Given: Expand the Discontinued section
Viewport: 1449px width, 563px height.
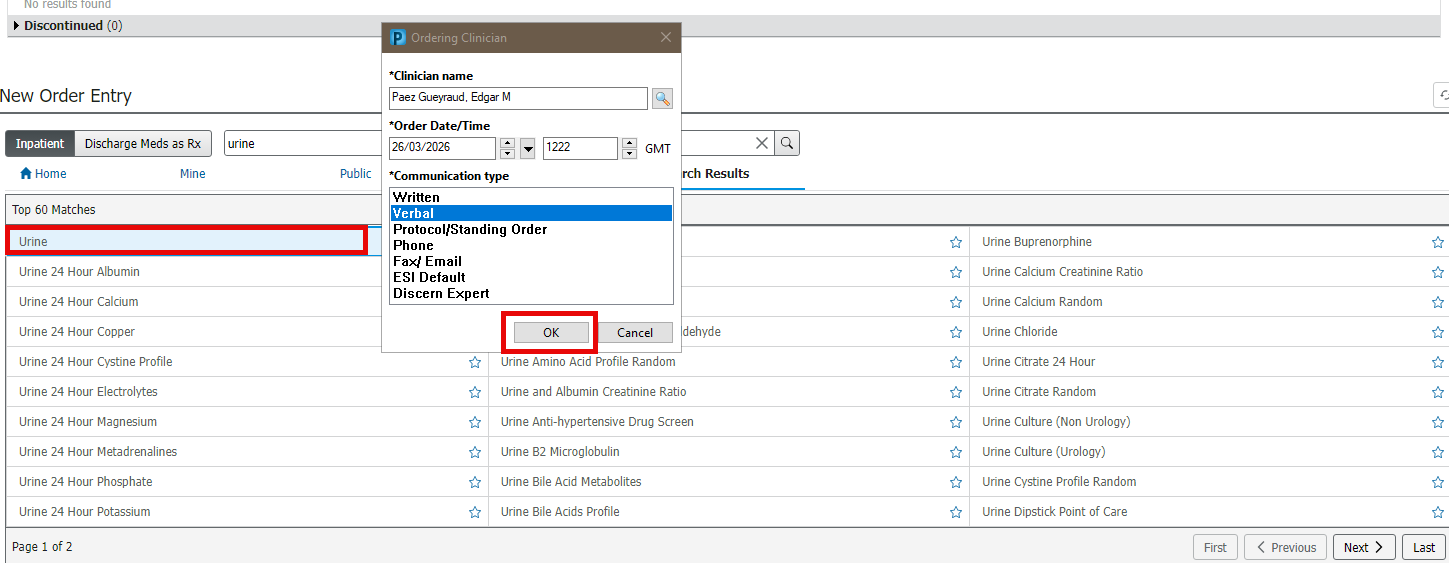Looking at the screenshot, I should coord(16,26).
